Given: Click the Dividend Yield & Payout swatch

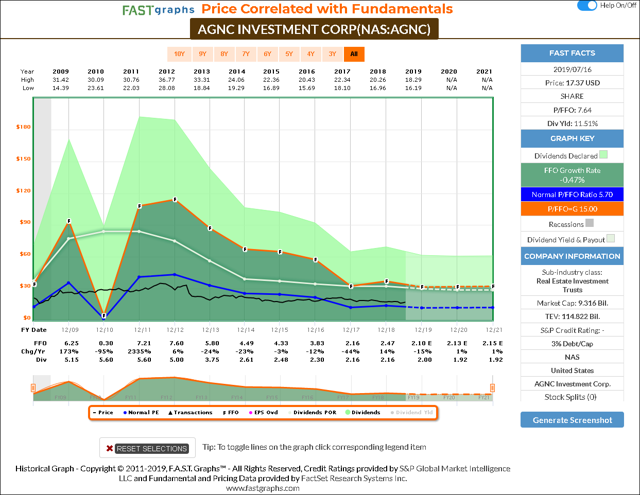Looking at the screenshot, I should pyautogui.click(x=611, y=238).
